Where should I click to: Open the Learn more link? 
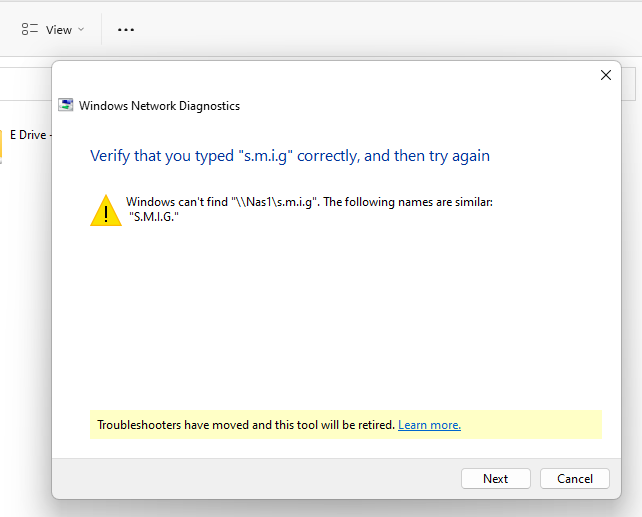point(429,425)
